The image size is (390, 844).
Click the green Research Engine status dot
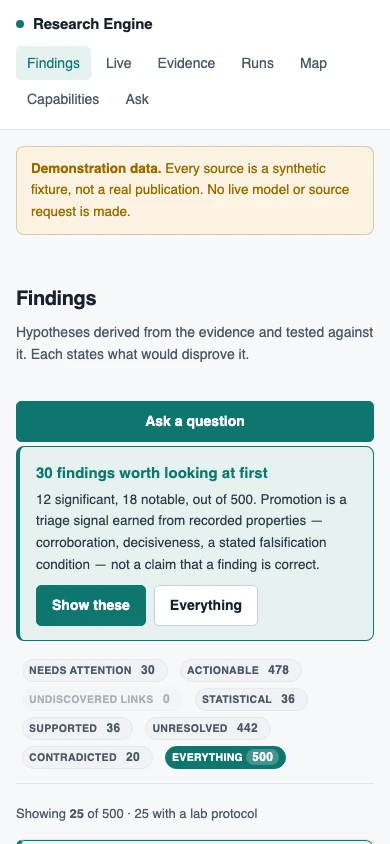pos(20,24)
